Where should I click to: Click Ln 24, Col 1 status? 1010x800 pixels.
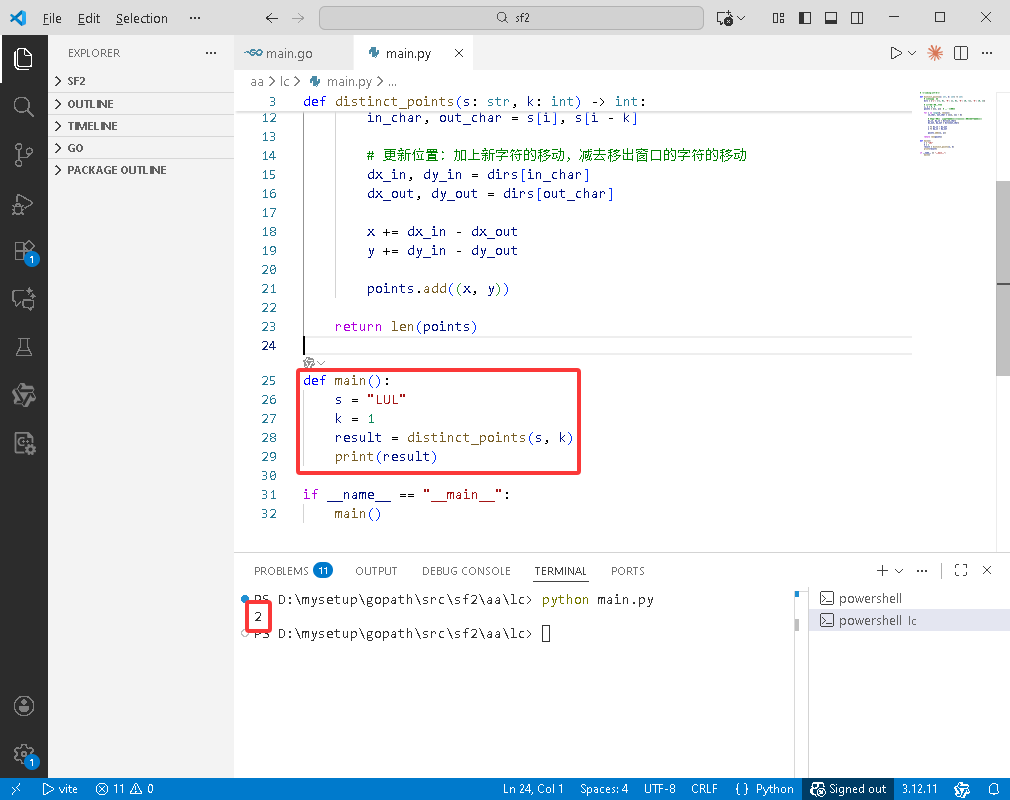click(533, 789)
